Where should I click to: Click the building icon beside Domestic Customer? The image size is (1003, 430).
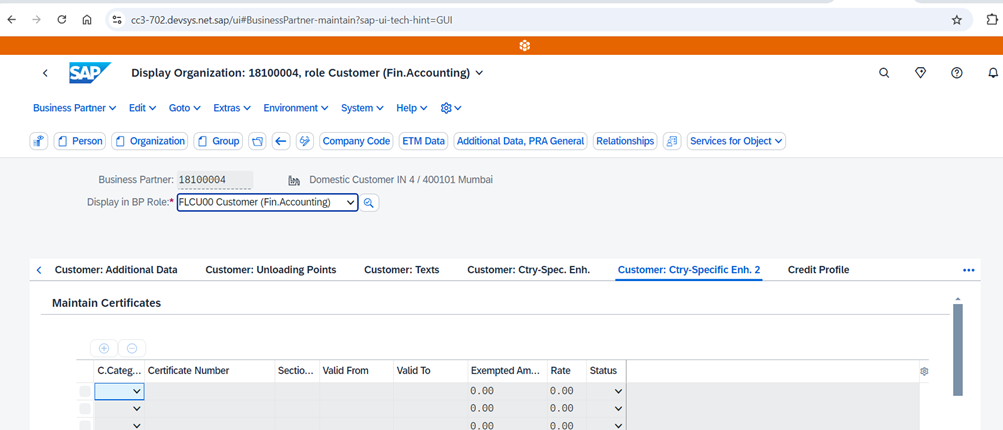pyautogui.click(x=294, y=180)
